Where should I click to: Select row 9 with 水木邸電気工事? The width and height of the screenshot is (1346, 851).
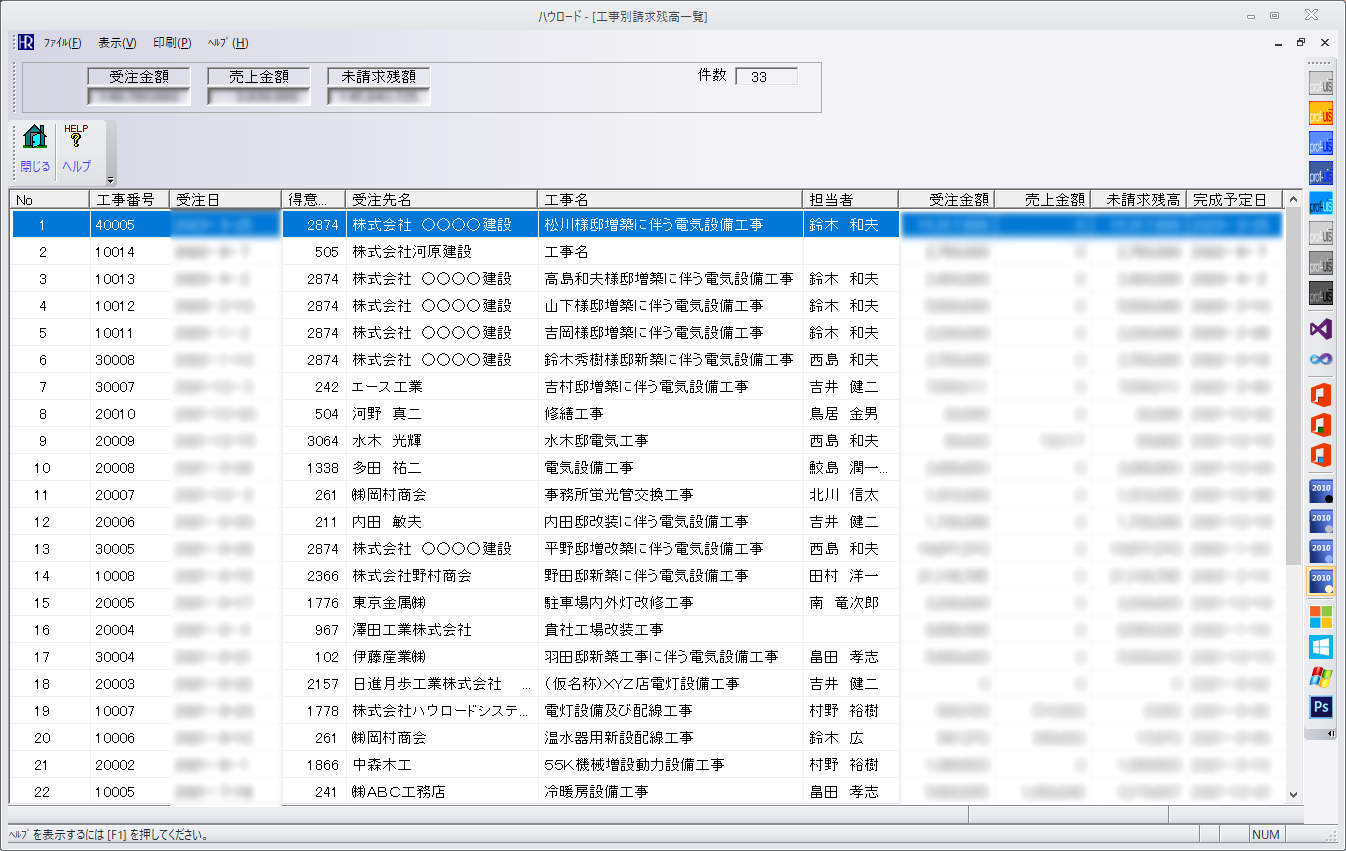[595, 441]
